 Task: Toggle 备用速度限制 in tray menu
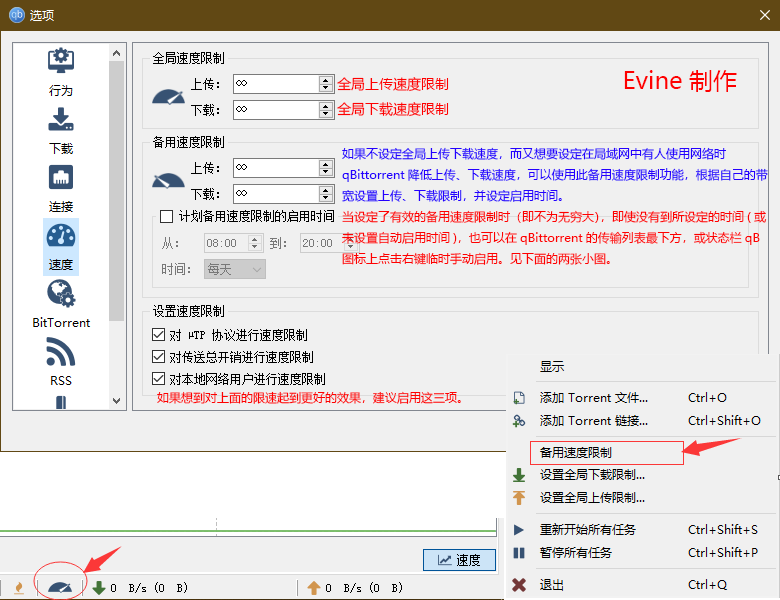click(x=606, y=453)
